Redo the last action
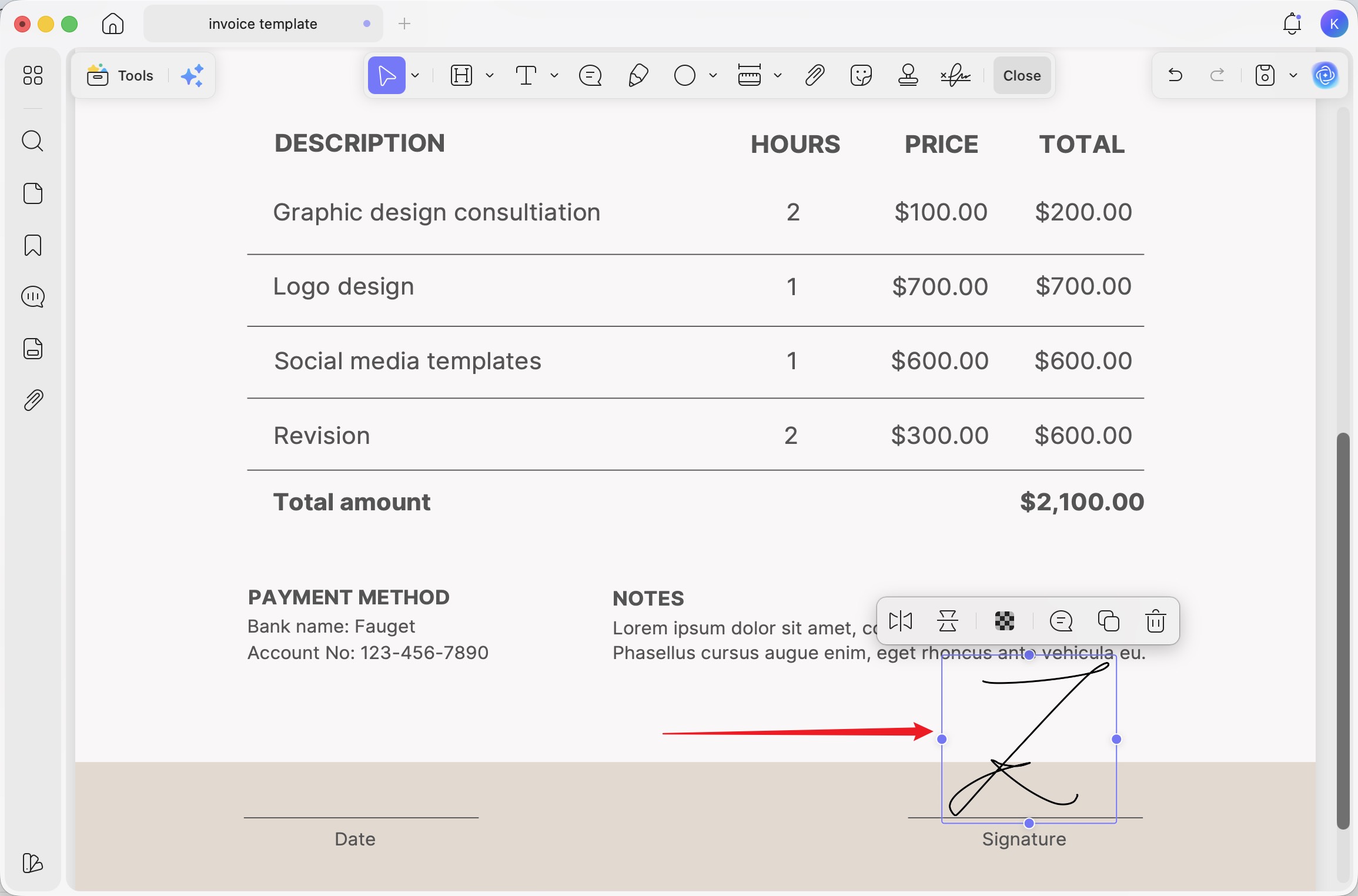 [1217, 75]
